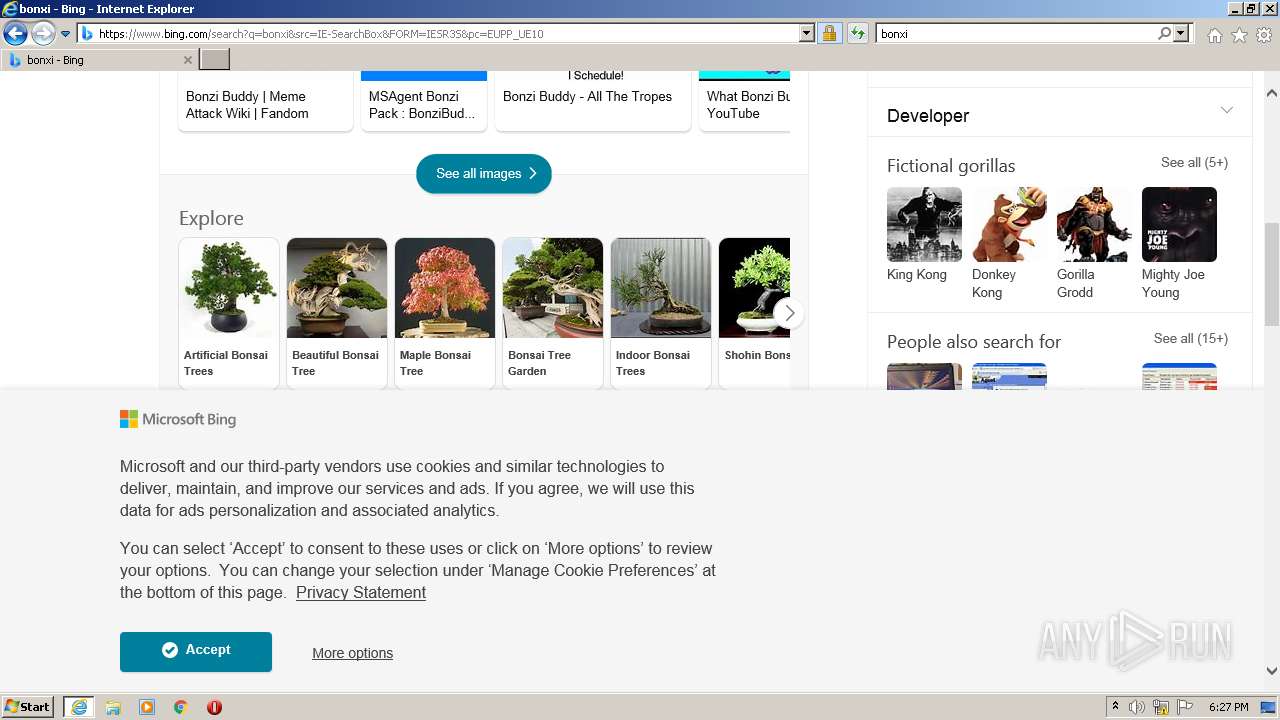
Task: Click the address bar URL field
Action: click(438, 34)
